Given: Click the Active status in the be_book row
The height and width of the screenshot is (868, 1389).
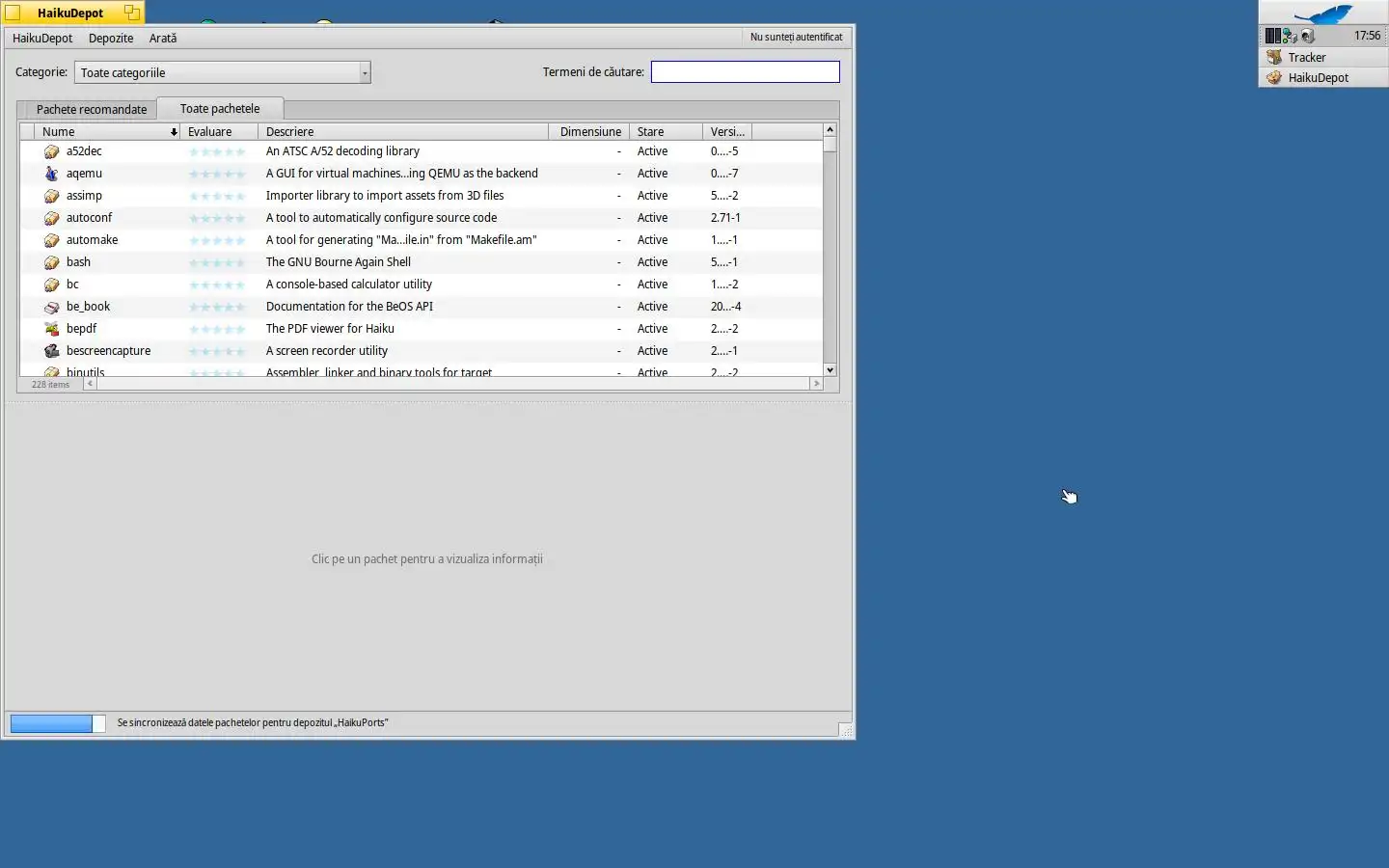Looking at the screenshot, I should [x=652, y=307].
